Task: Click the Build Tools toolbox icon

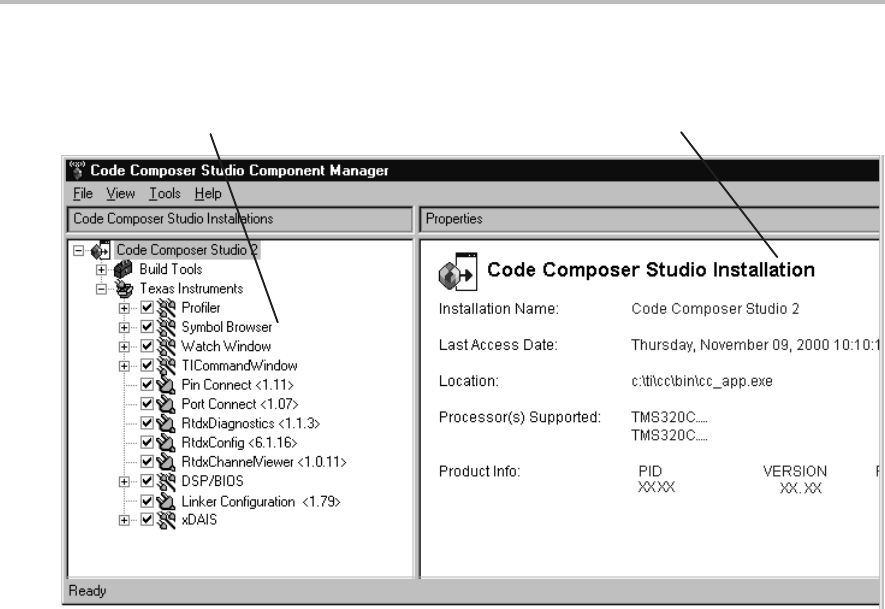Action: point(123,269)
